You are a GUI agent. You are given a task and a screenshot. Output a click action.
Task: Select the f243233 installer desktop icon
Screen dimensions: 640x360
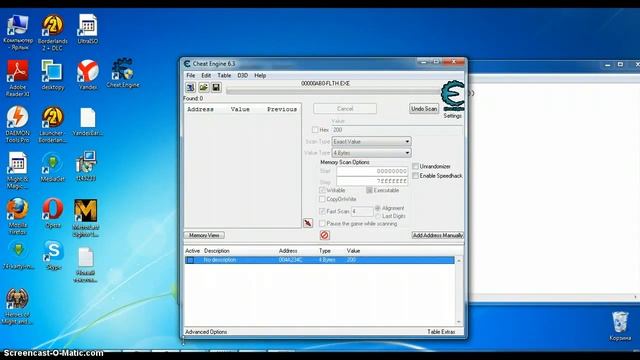tap(86, 166)
